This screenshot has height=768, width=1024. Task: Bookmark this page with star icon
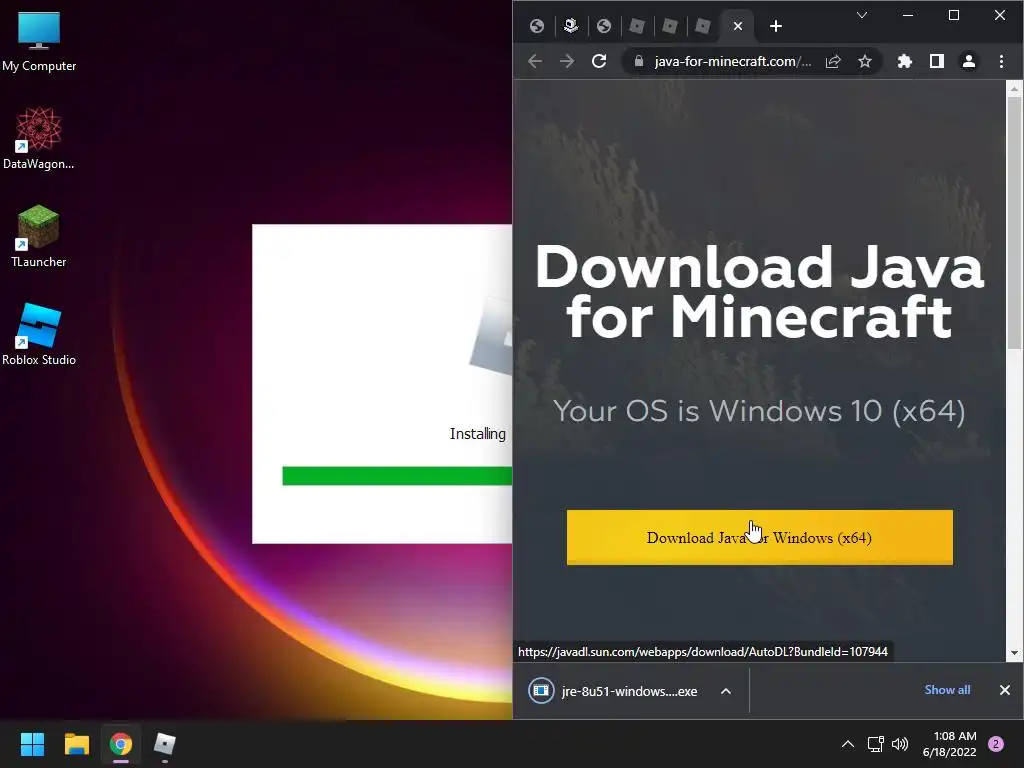[865, 61]
